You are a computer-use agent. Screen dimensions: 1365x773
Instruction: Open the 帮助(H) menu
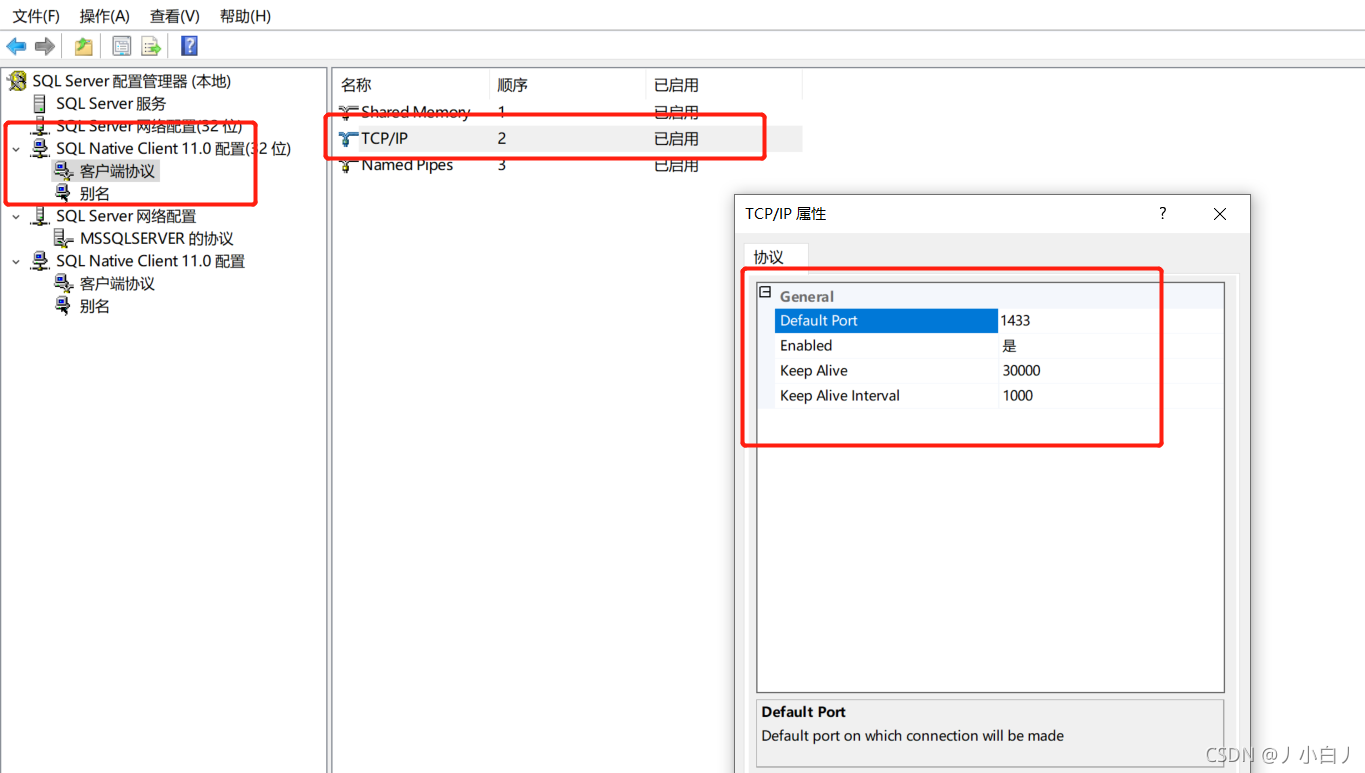pyautogui.click(x=245, y=16)
